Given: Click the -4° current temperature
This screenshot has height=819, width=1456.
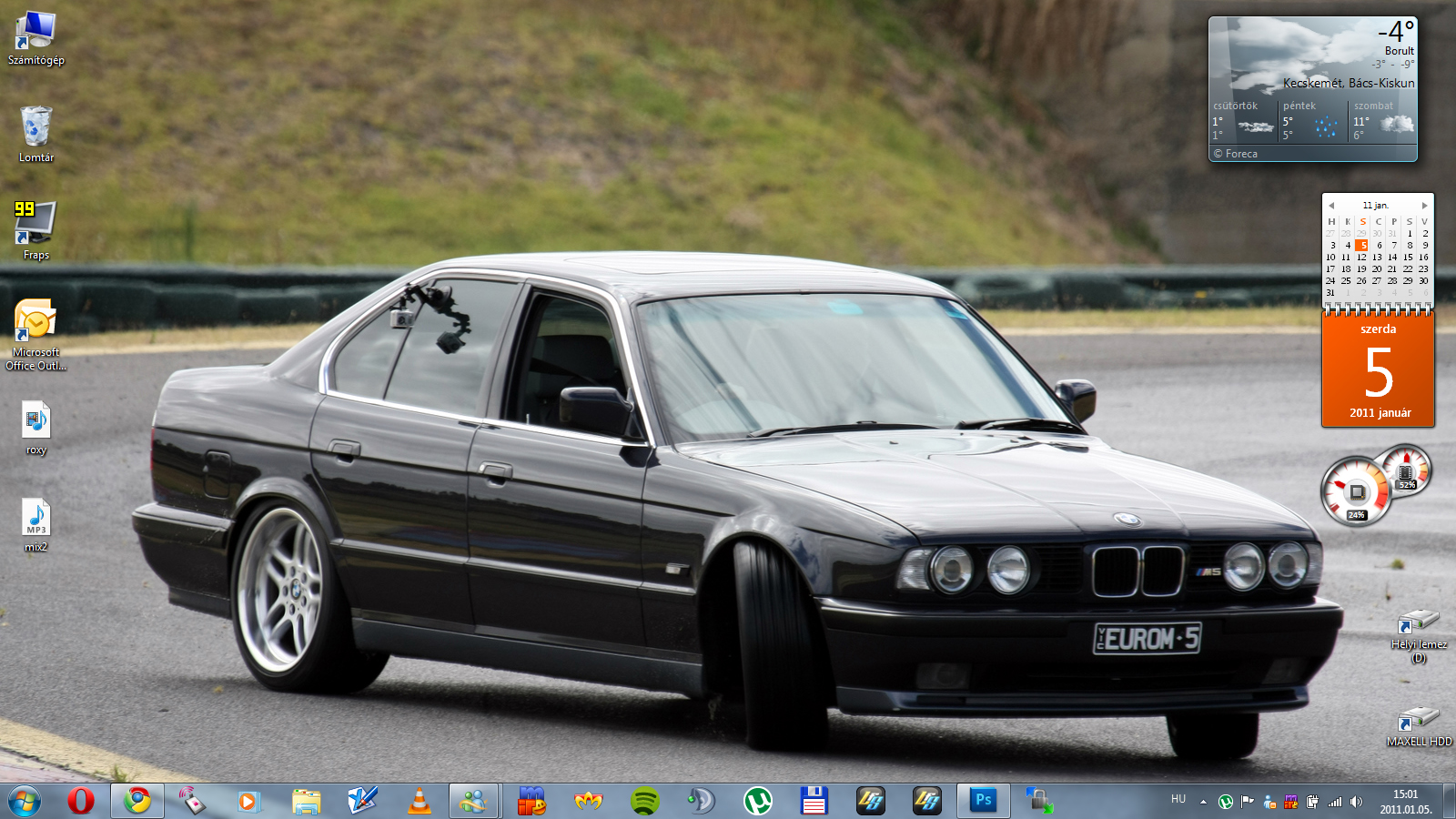Looking at the screenshot, I should coord(1397,31).
